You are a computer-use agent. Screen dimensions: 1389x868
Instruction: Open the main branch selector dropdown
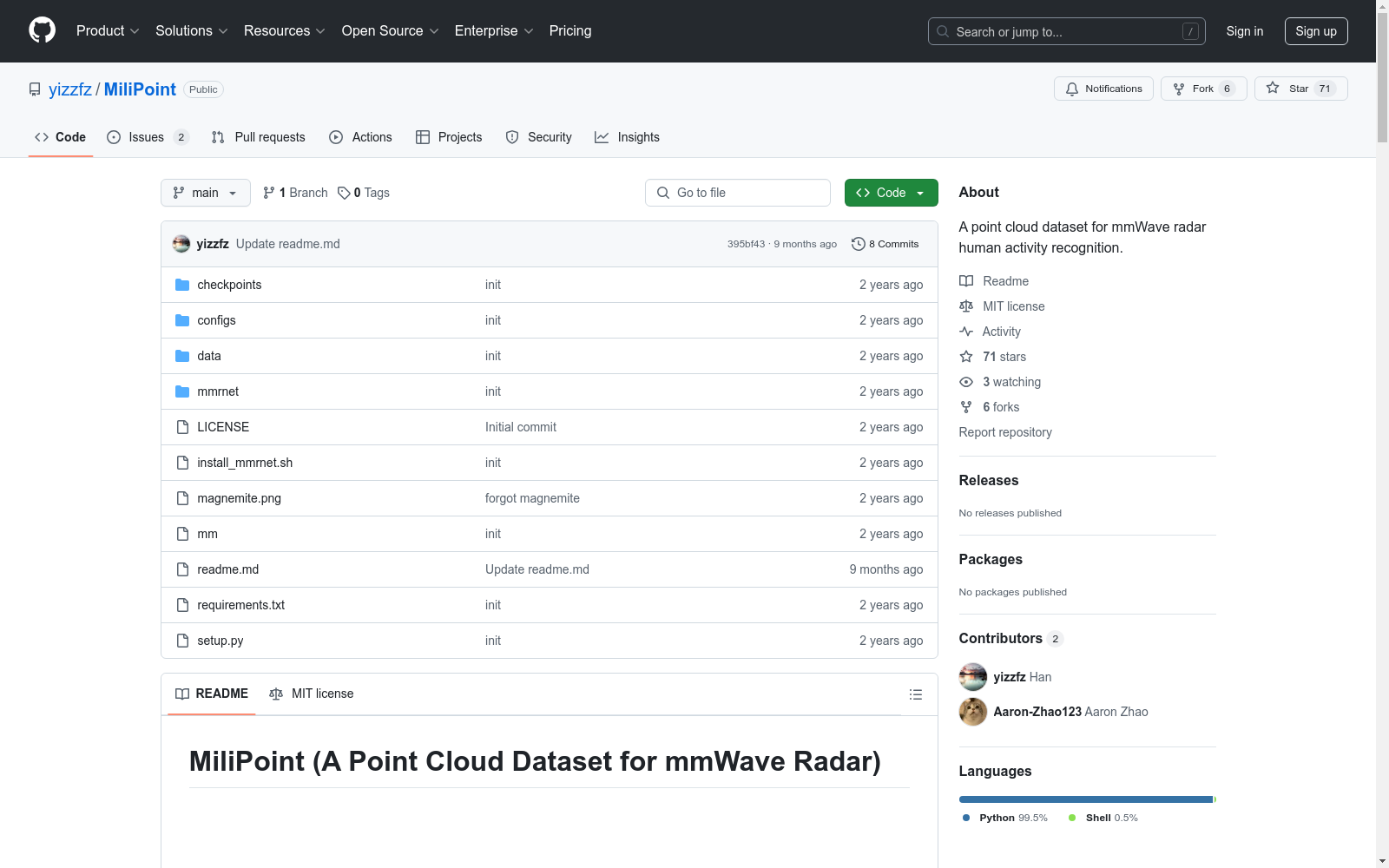[x=206, y=193]
